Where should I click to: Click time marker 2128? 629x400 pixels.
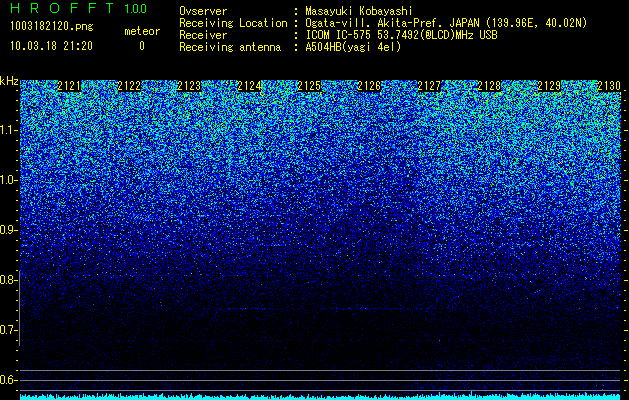pos(489,86)
